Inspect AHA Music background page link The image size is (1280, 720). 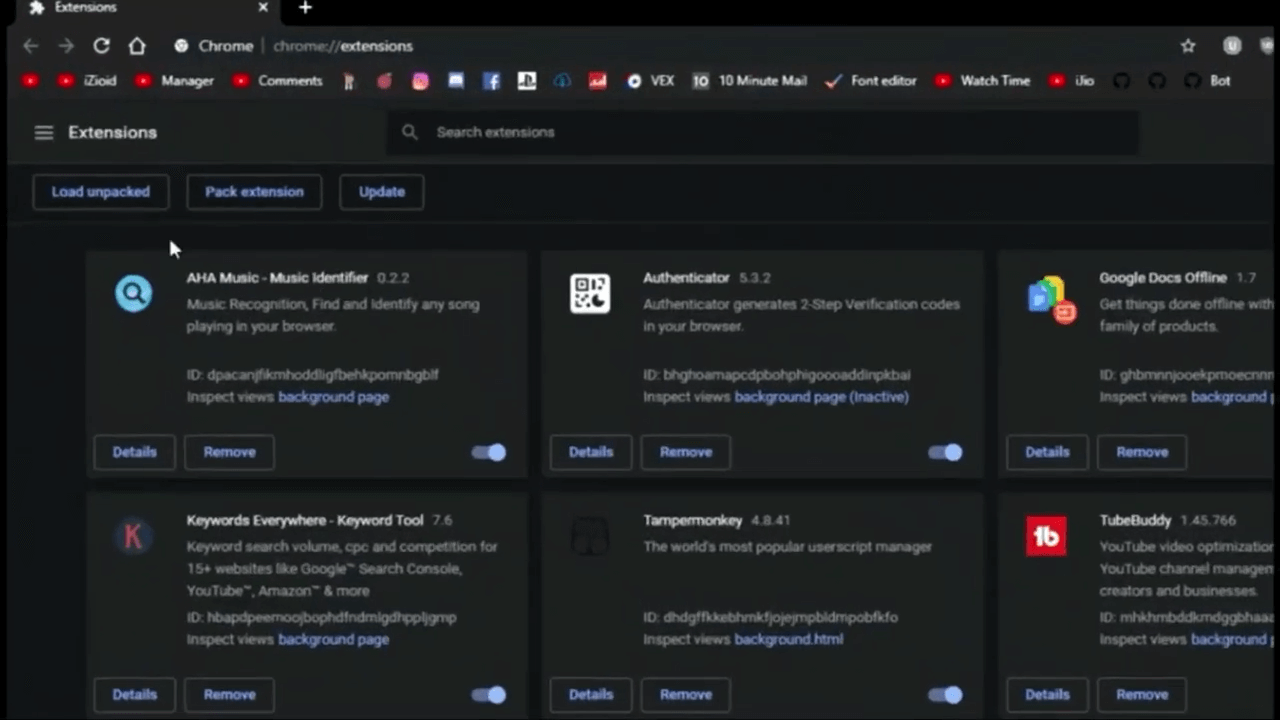coord(333,397)
